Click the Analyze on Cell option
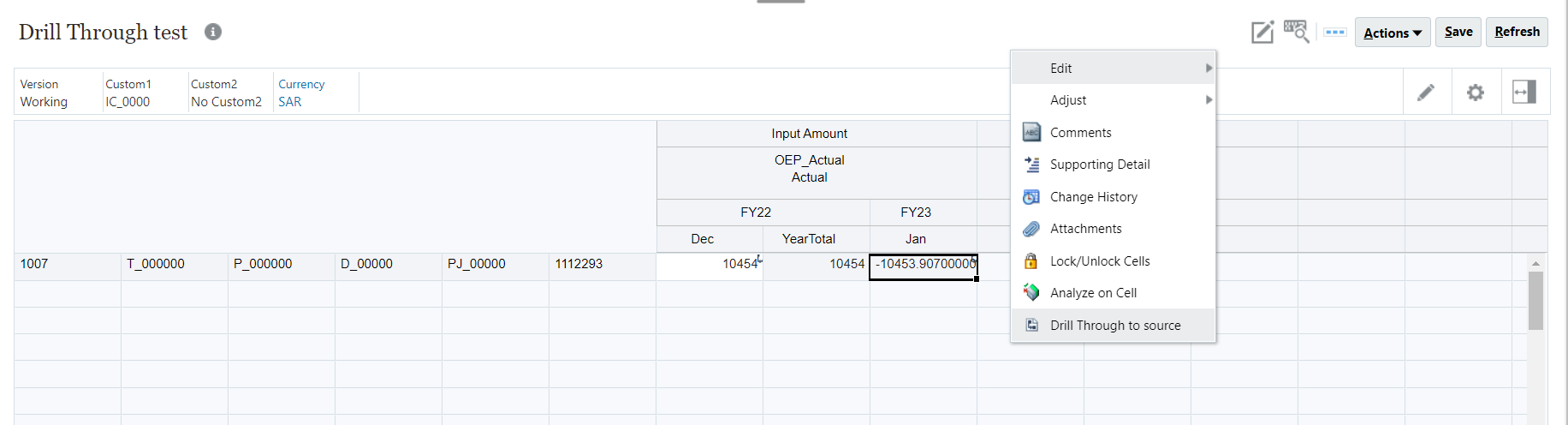1568x425 pixels. (1093, 293)
